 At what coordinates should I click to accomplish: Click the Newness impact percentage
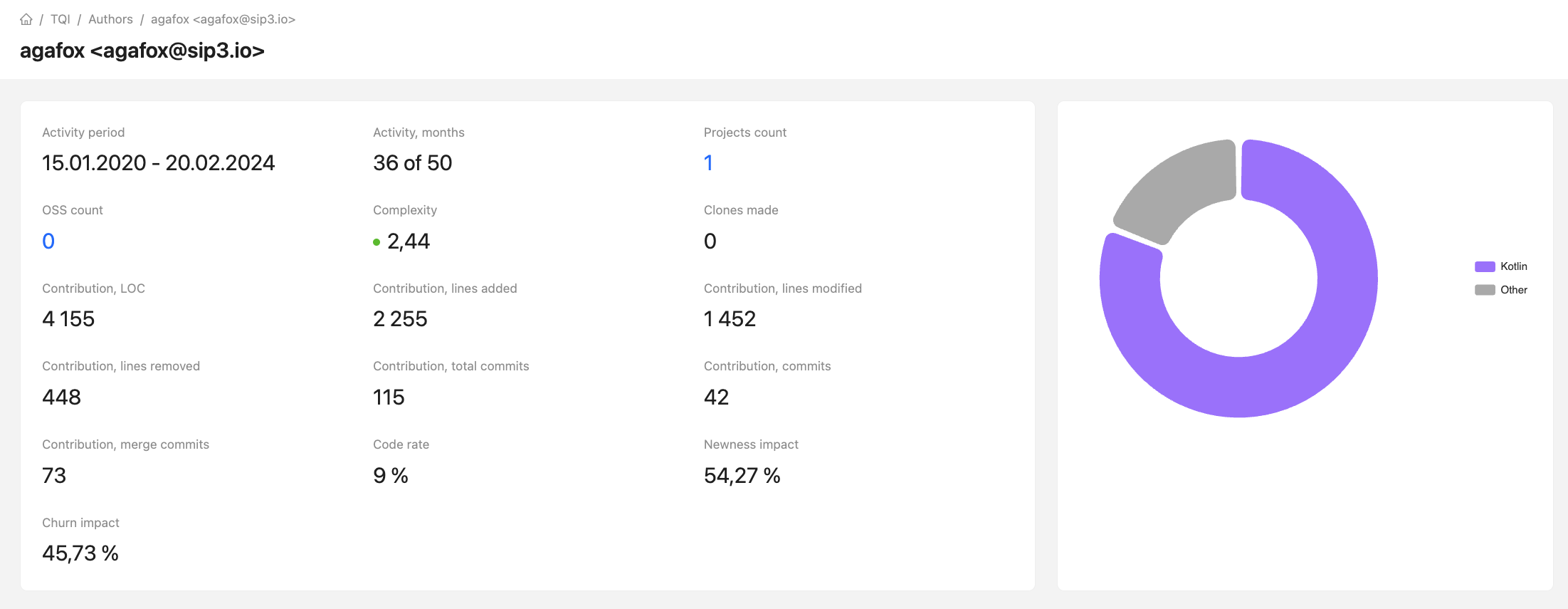click(742, 476)
